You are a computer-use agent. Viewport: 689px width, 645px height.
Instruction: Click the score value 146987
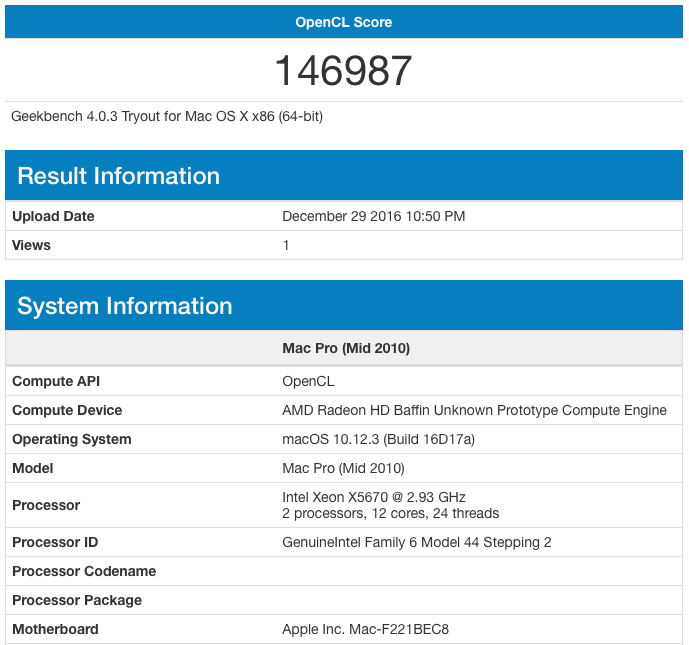(x=344, y=70)
